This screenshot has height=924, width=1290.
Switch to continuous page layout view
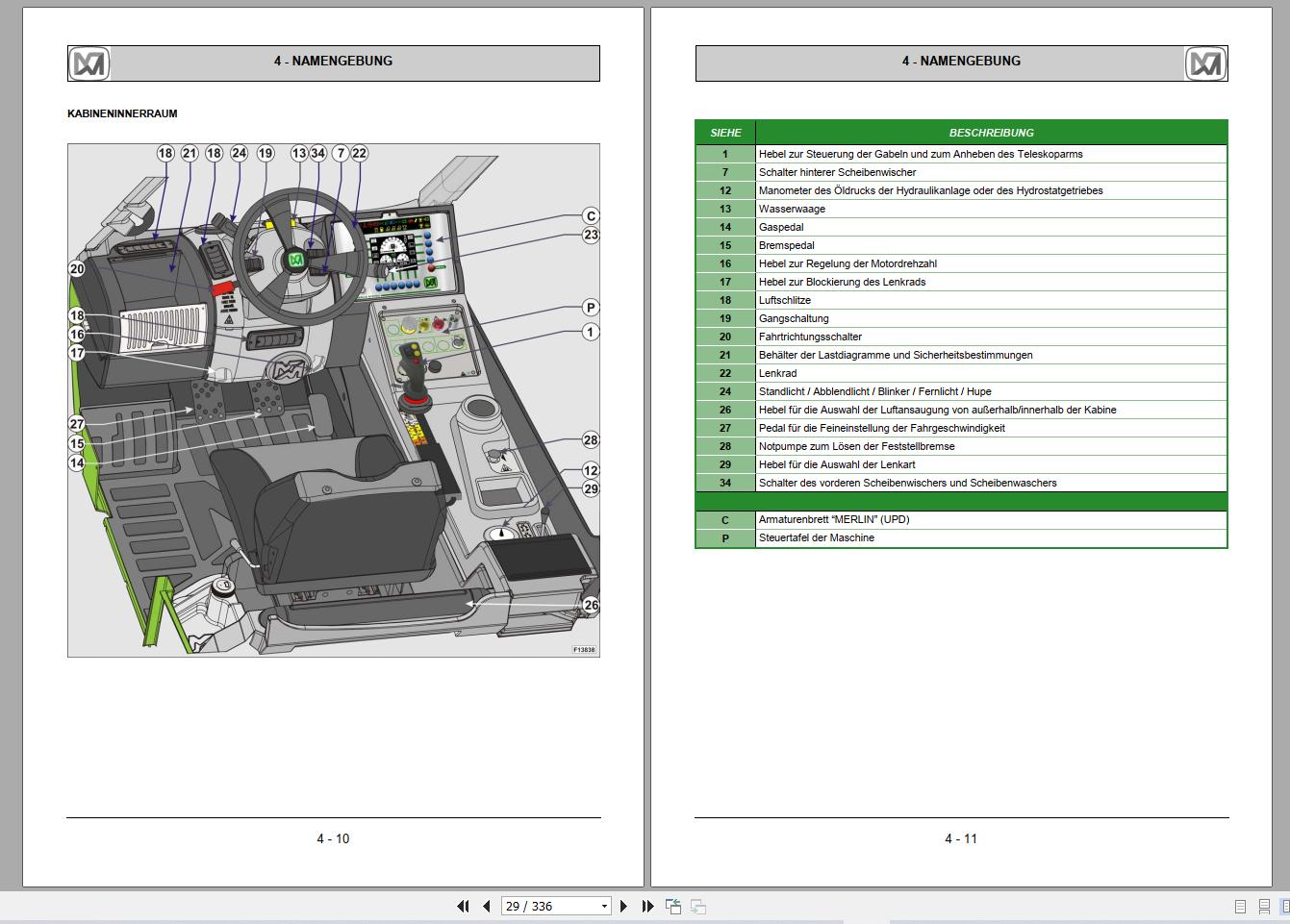(1264, 906)
